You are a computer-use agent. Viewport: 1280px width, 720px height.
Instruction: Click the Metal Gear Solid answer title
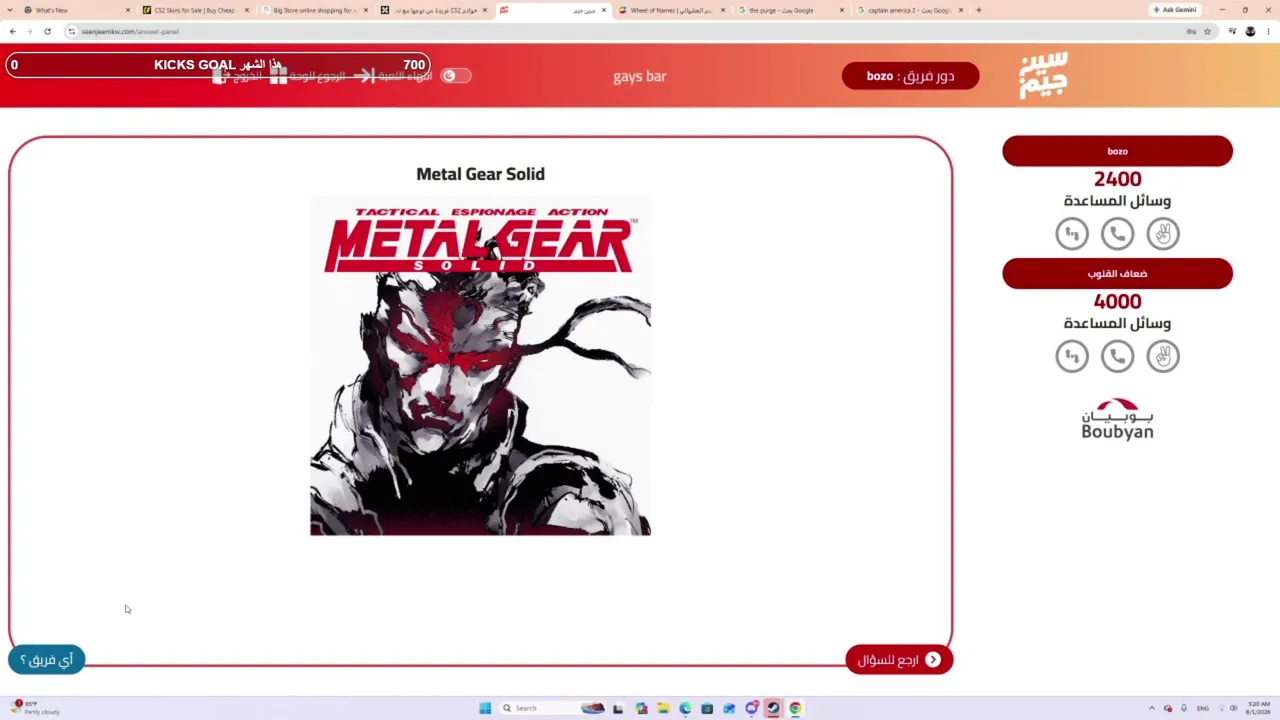pyautogui.click(x=480, y=174)
